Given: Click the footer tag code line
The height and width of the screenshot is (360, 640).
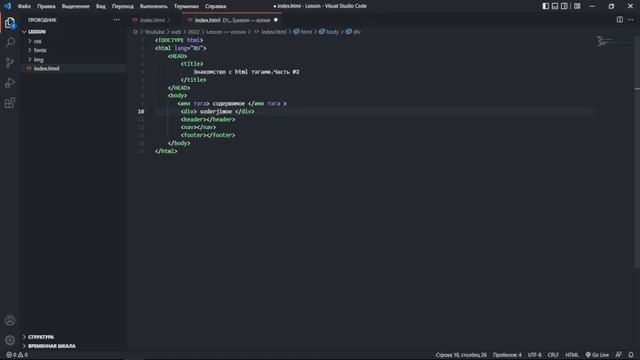Looking at the screenshot, I should pos(208,135).
